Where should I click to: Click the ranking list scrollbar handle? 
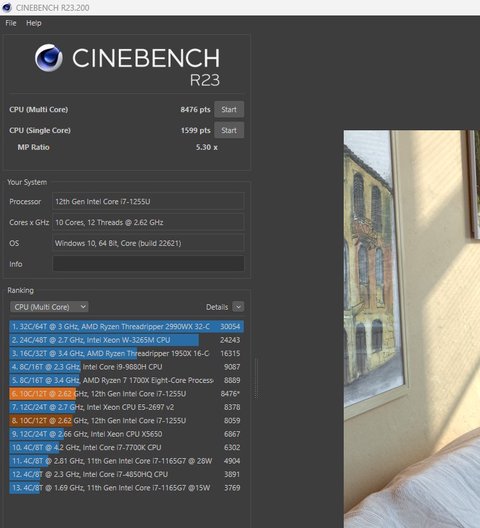click(x=256, y=379)
